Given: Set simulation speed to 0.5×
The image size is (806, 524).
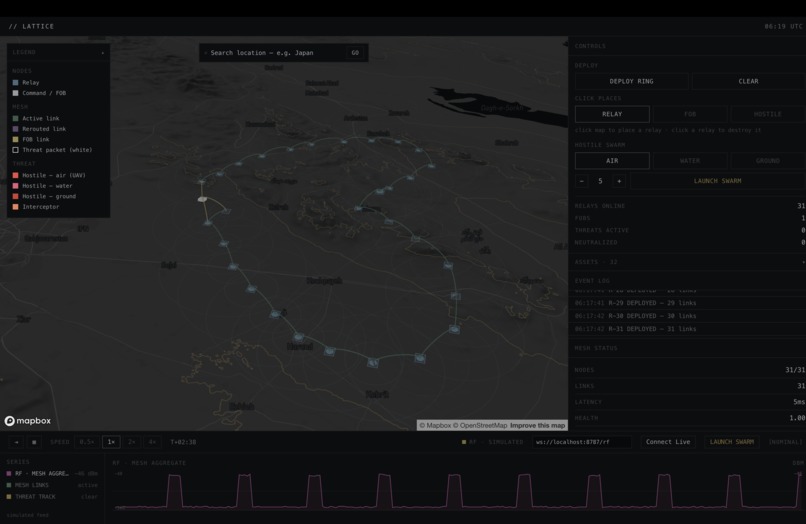Looking at the screenshot, I should tap(87, 442).
